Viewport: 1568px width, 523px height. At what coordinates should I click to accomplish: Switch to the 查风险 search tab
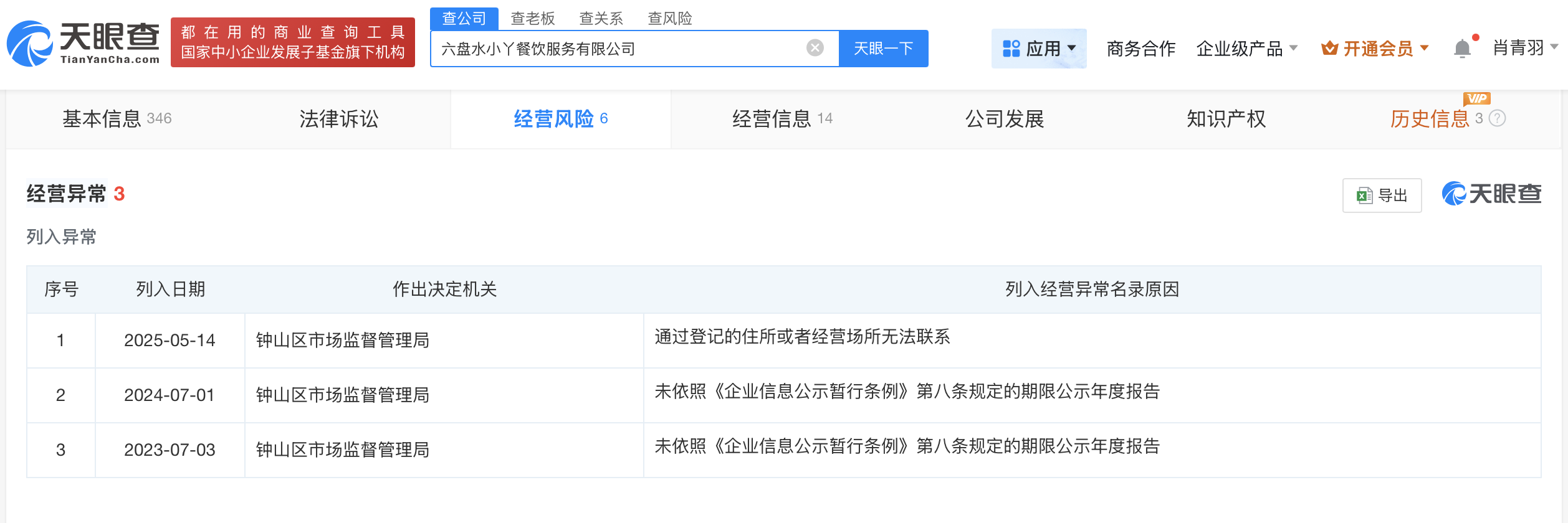670,19
